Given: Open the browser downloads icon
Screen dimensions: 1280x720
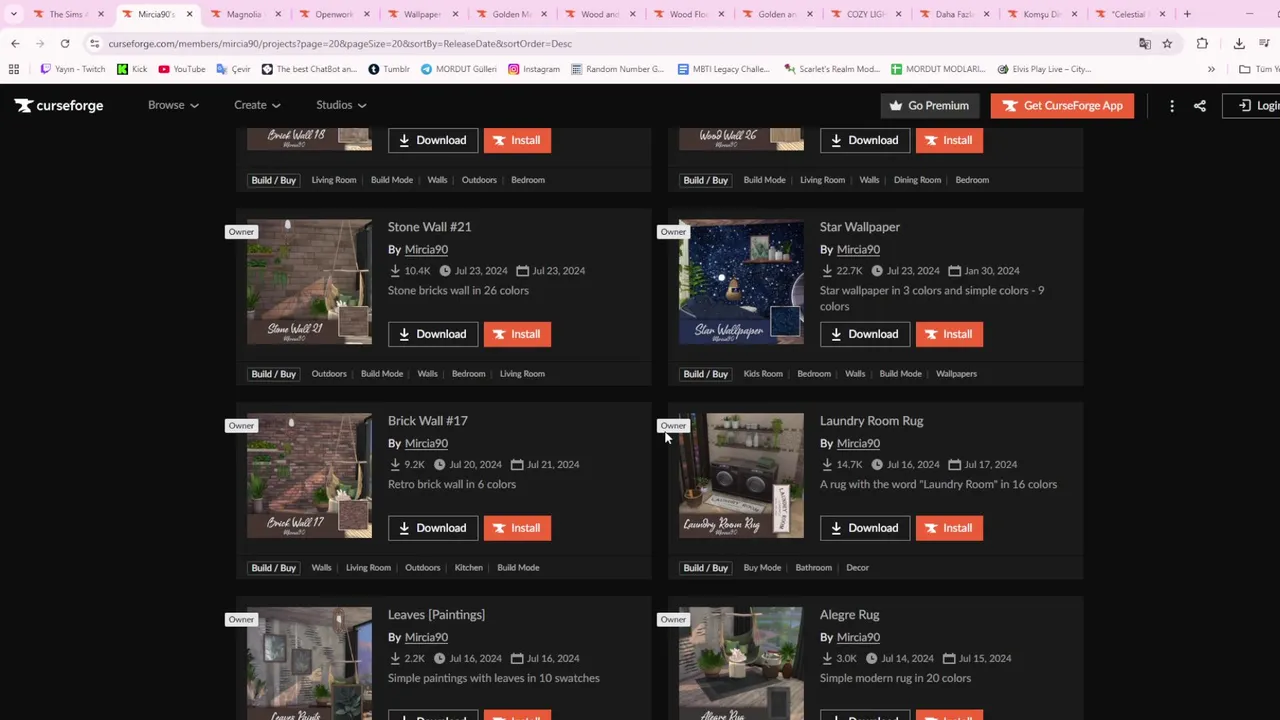Looking at the screenshot, I should pyautogui.click(x=1239, y=44).
